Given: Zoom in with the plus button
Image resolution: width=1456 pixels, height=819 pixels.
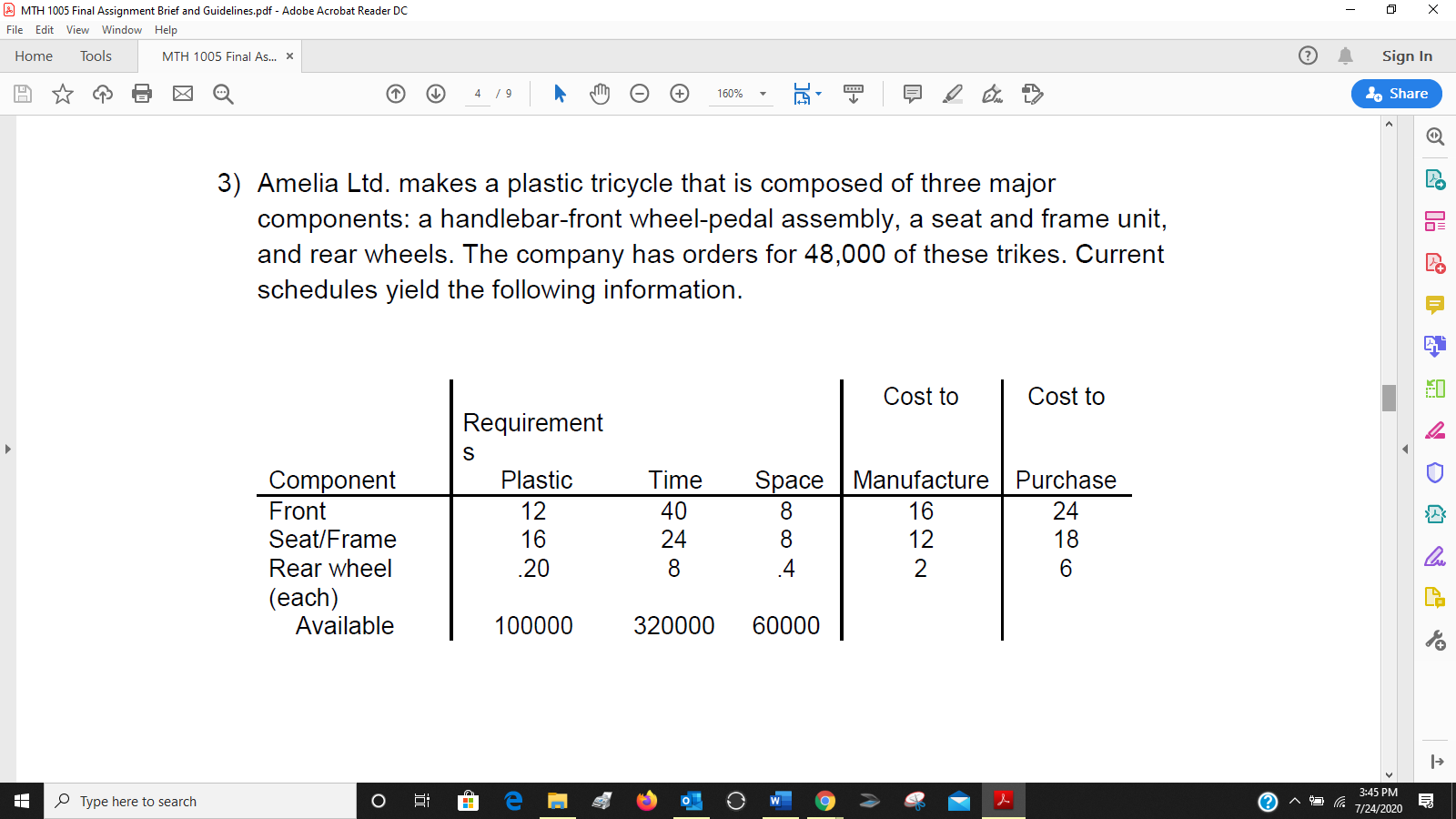Looking at the screenshot, I should point(680,94).
